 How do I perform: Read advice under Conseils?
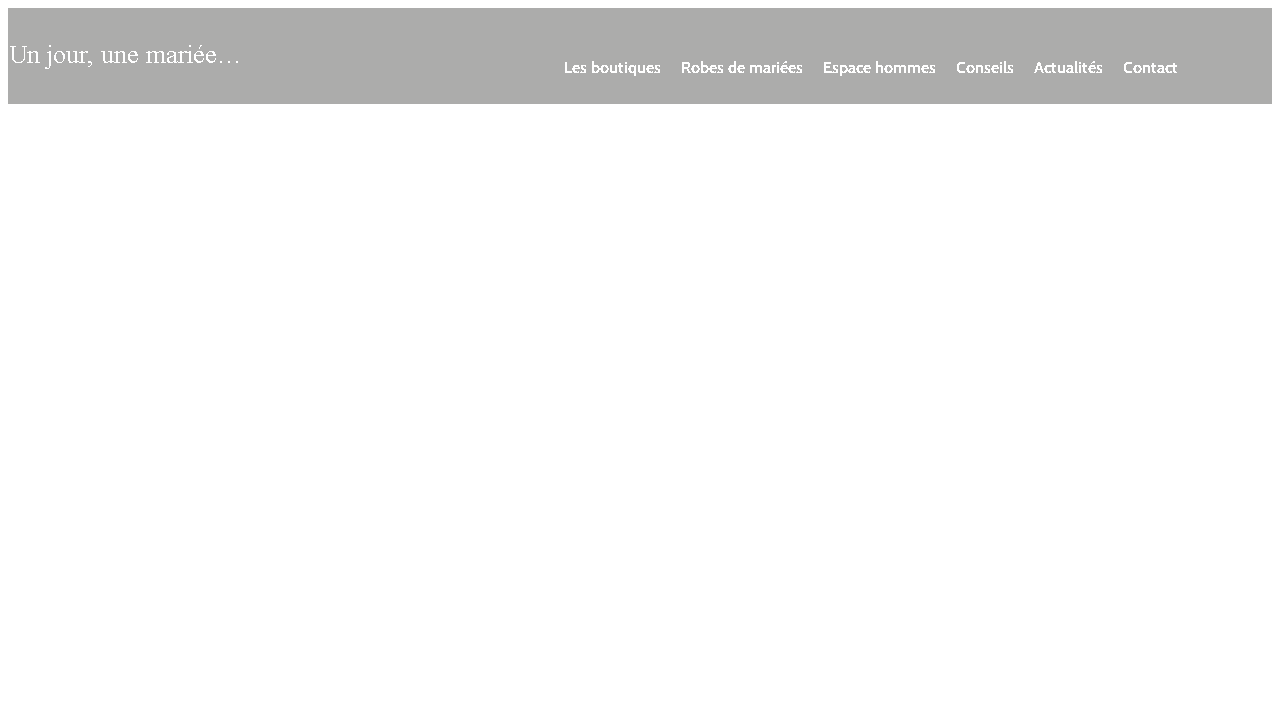click(984, 67)
